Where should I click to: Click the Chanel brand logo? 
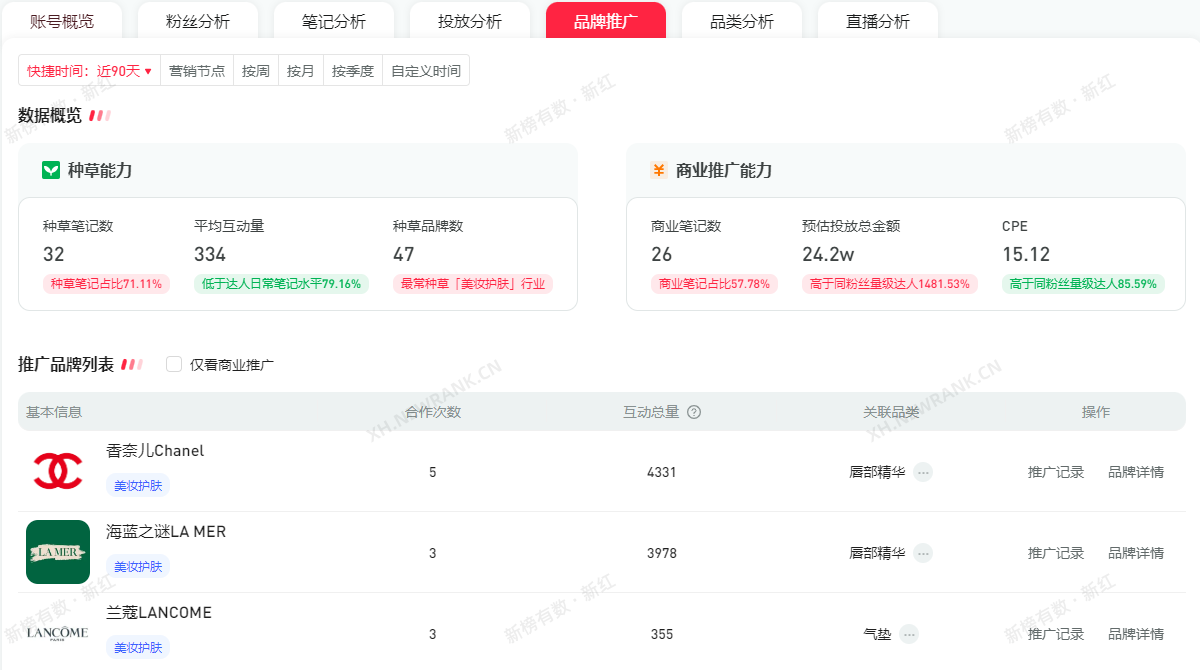coord(58,471)
